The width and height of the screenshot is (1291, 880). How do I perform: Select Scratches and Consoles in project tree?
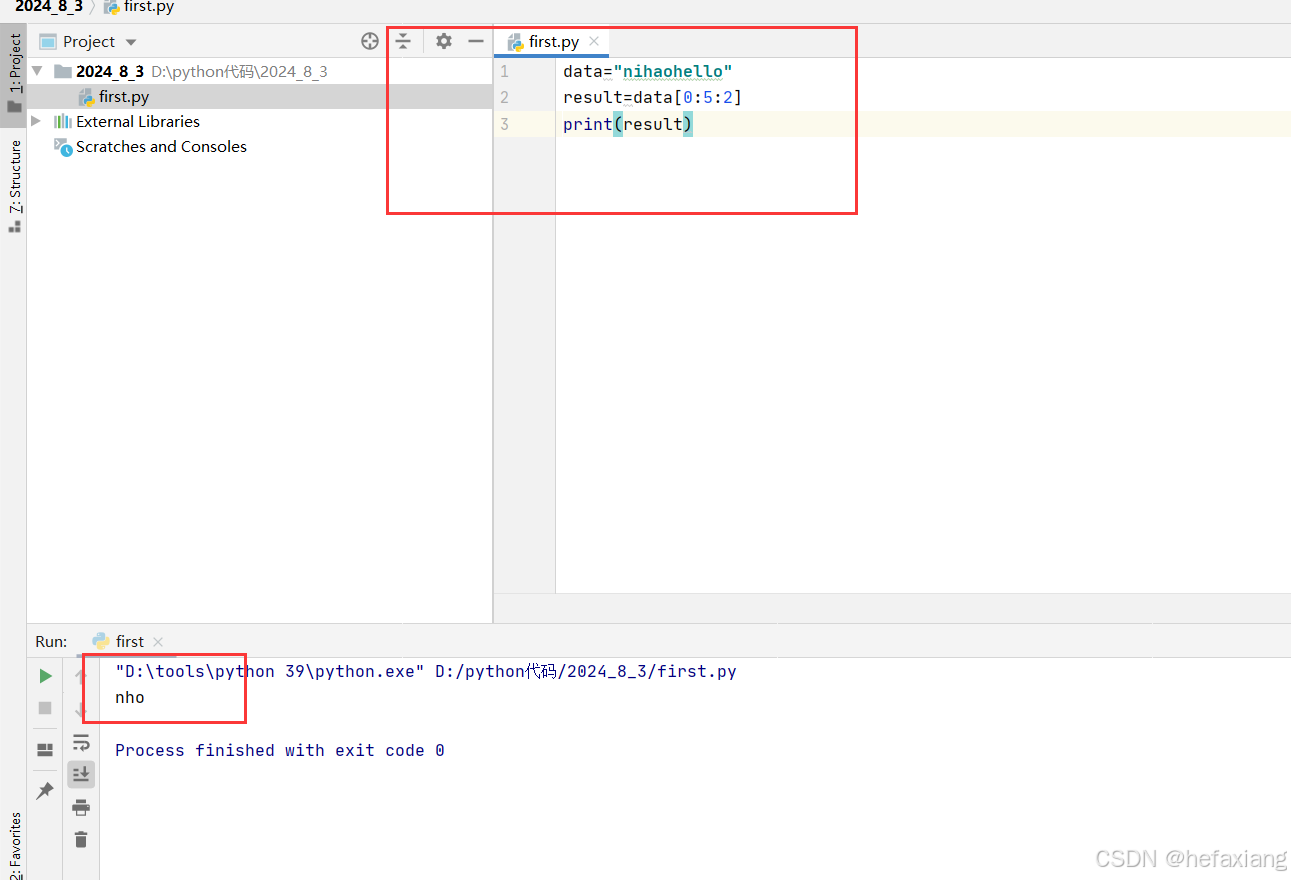pyautogui.click(x=161, y=147)
